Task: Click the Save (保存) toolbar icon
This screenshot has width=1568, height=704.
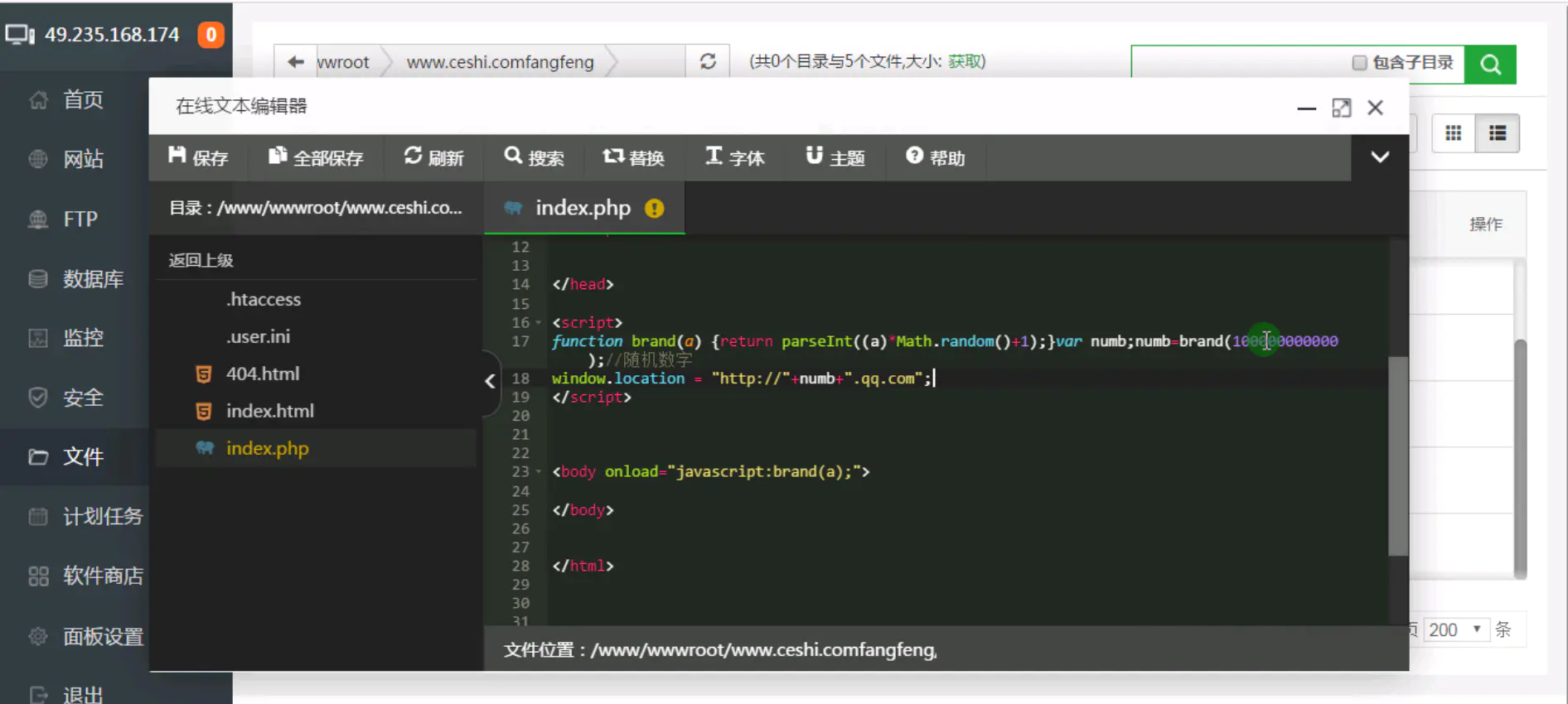Action: click(x=197, y=157)
